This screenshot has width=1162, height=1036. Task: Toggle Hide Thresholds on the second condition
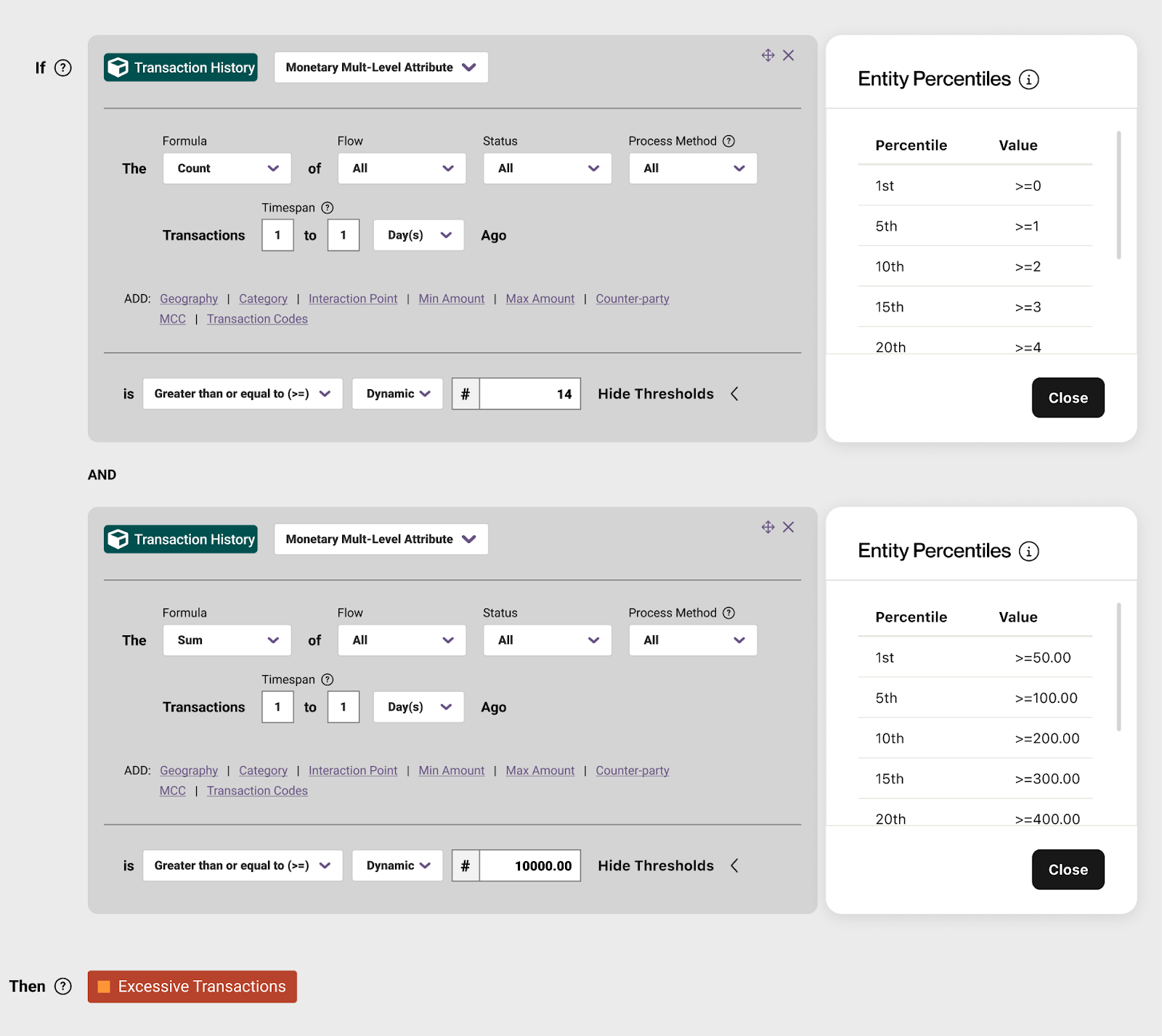coord(655,865)
